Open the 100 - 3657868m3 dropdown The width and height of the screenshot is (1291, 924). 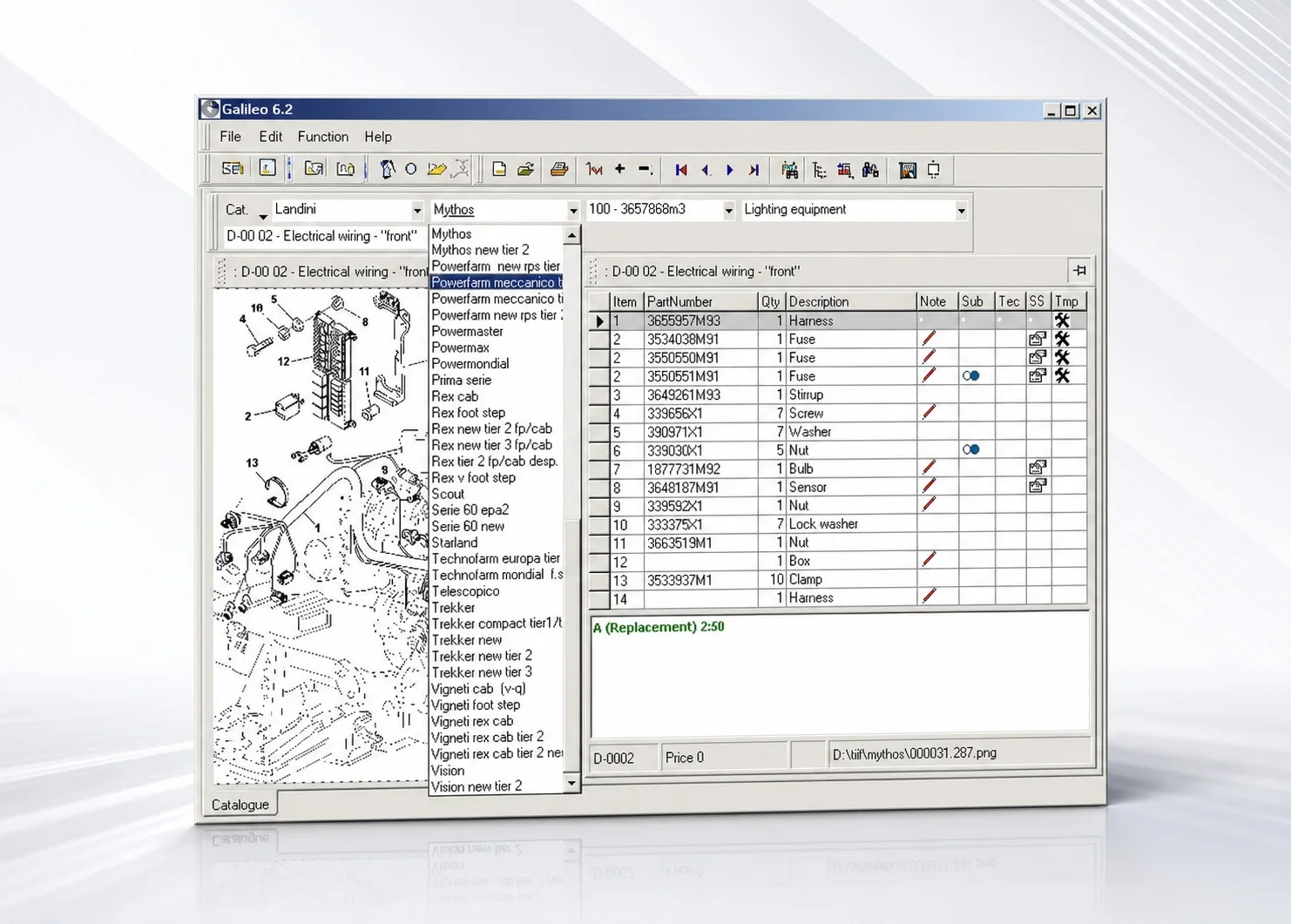pos(728,211)
